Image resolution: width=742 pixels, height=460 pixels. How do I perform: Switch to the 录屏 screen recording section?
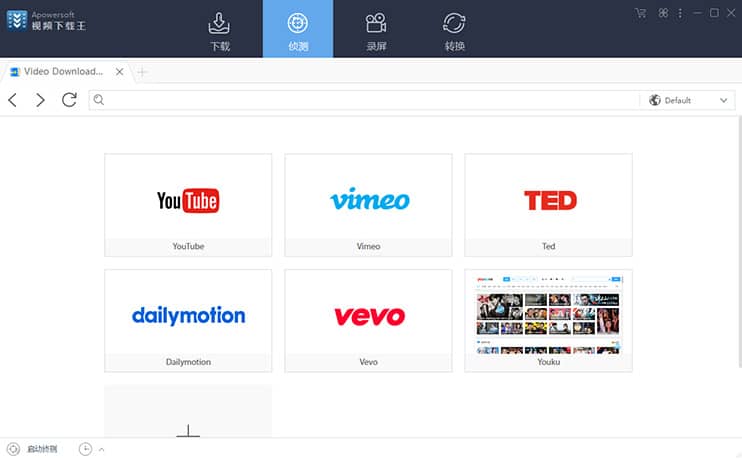[376, 30]
